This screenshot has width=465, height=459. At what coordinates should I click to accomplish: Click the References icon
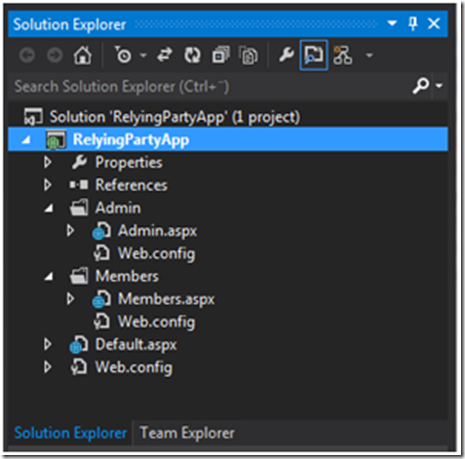(79, 185)
